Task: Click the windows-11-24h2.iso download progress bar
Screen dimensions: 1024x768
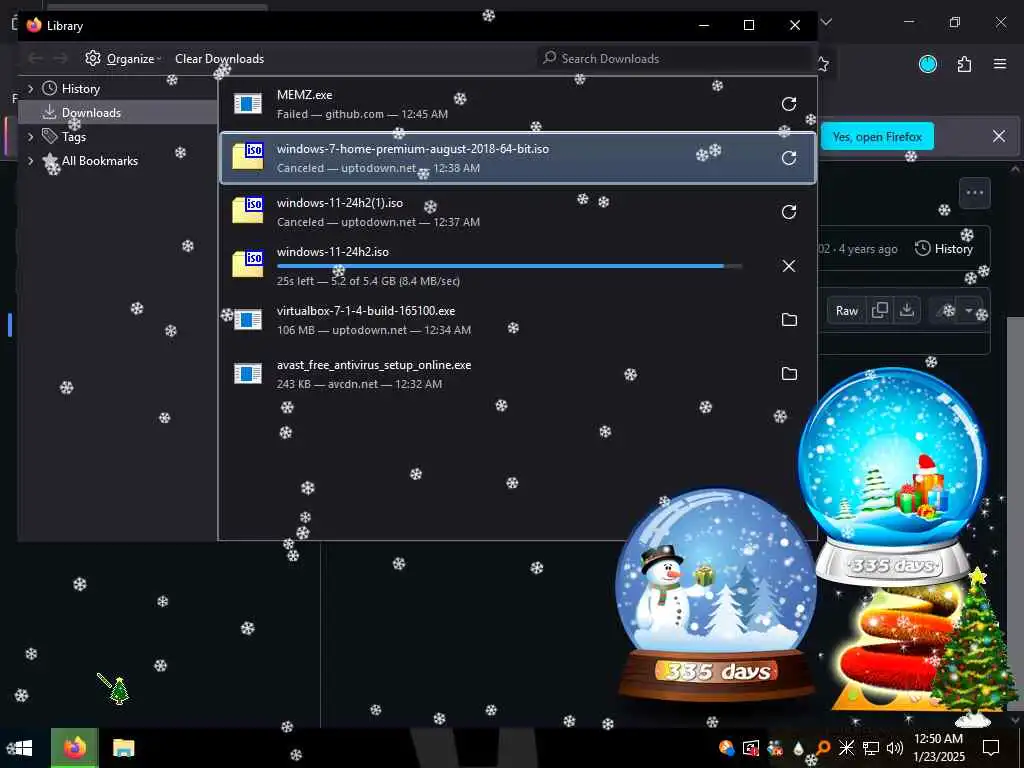Action: [509, 266]
